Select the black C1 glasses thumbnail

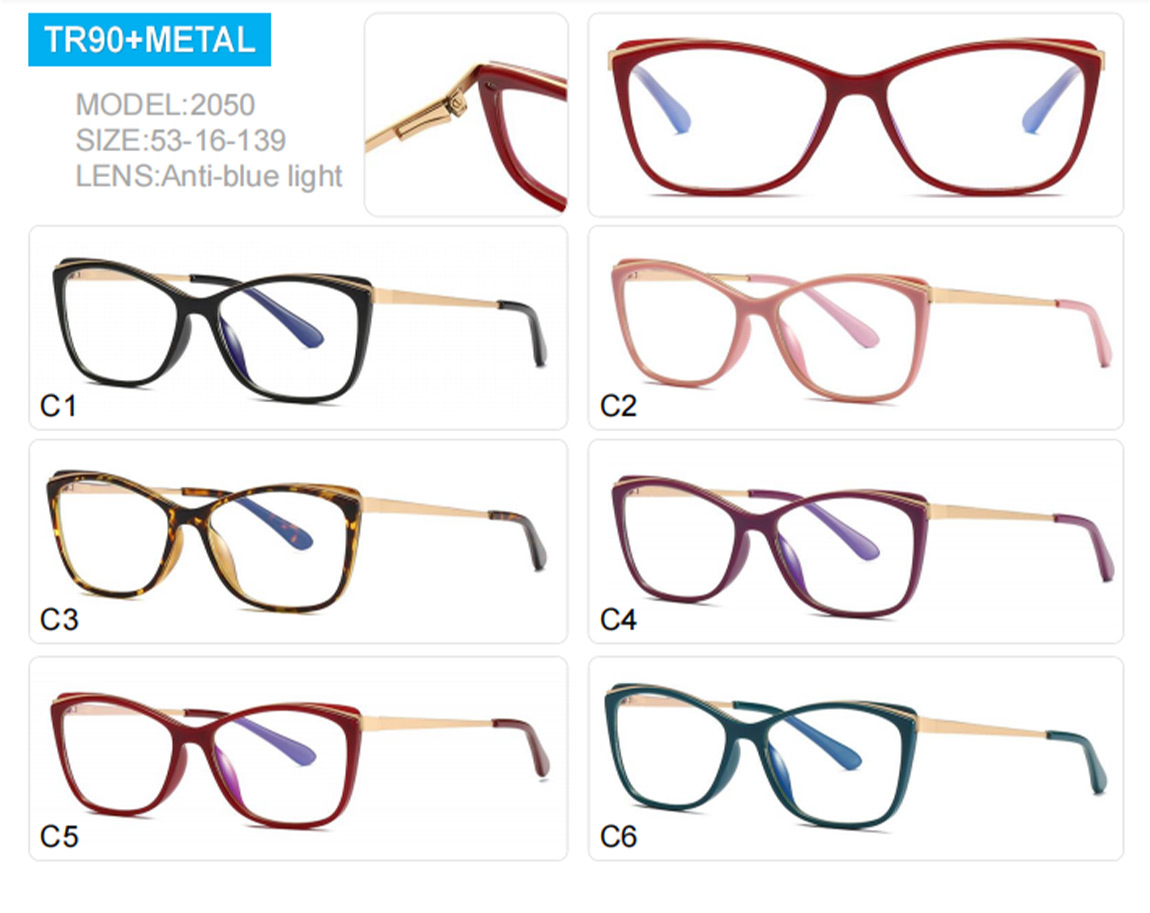point(298,328)
